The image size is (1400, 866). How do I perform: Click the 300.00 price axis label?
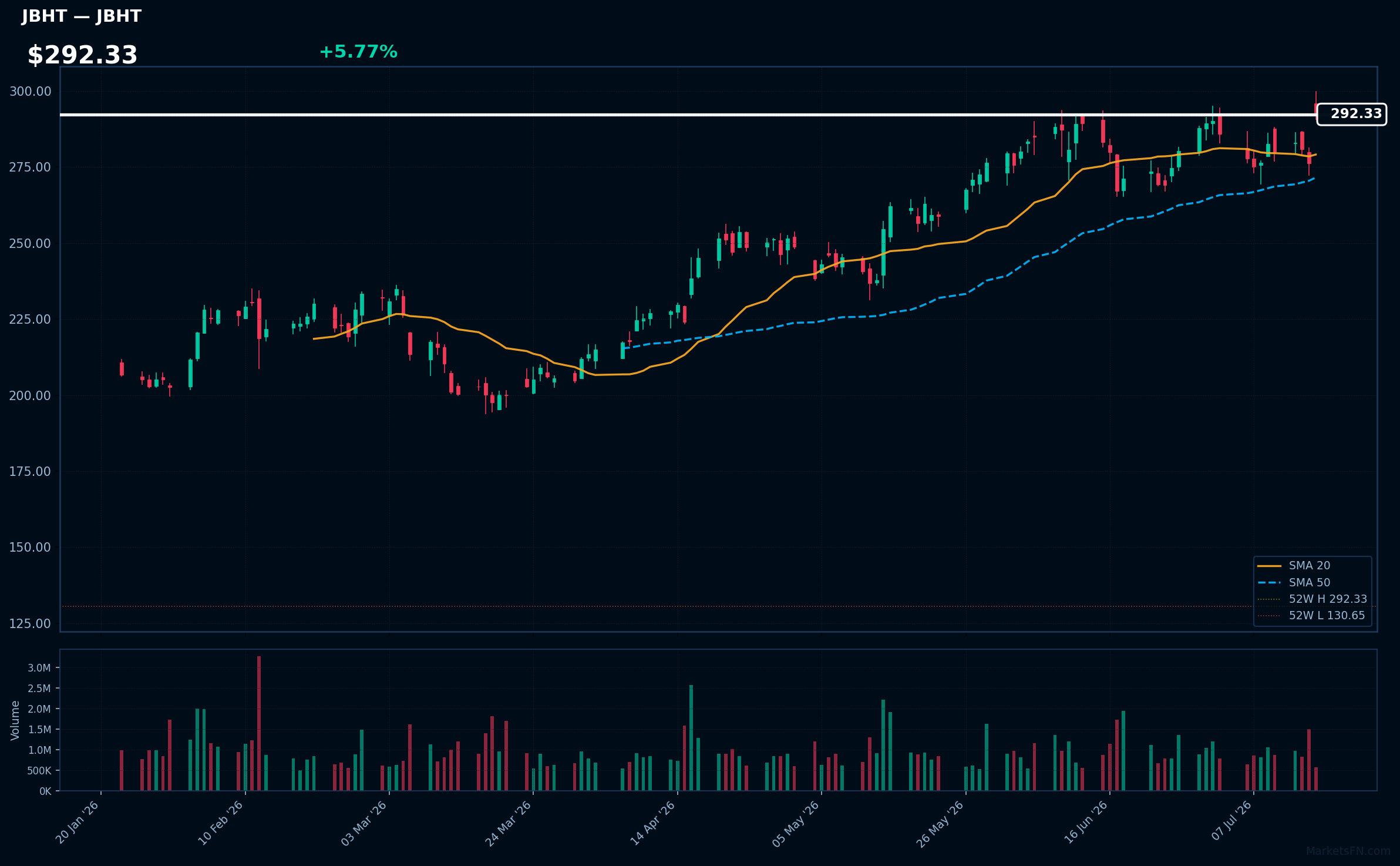tap(30, 91)
